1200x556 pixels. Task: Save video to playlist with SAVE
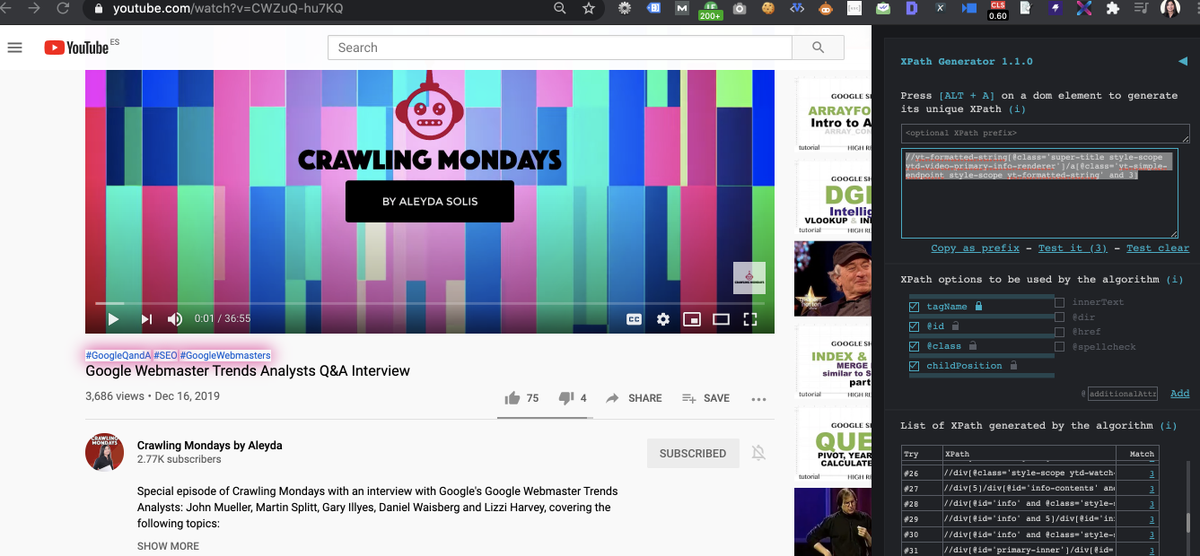705,398
